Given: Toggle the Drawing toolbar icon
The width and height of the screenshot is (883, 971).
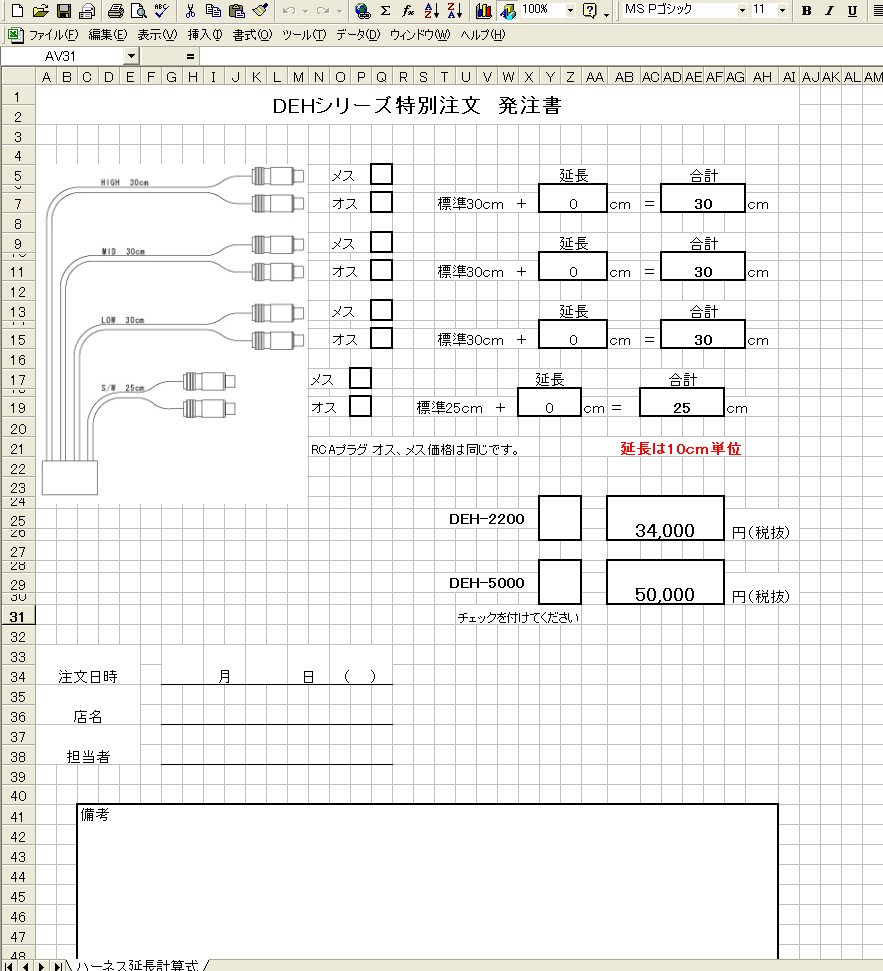Looking at the screenshot, I should point(507,10).
